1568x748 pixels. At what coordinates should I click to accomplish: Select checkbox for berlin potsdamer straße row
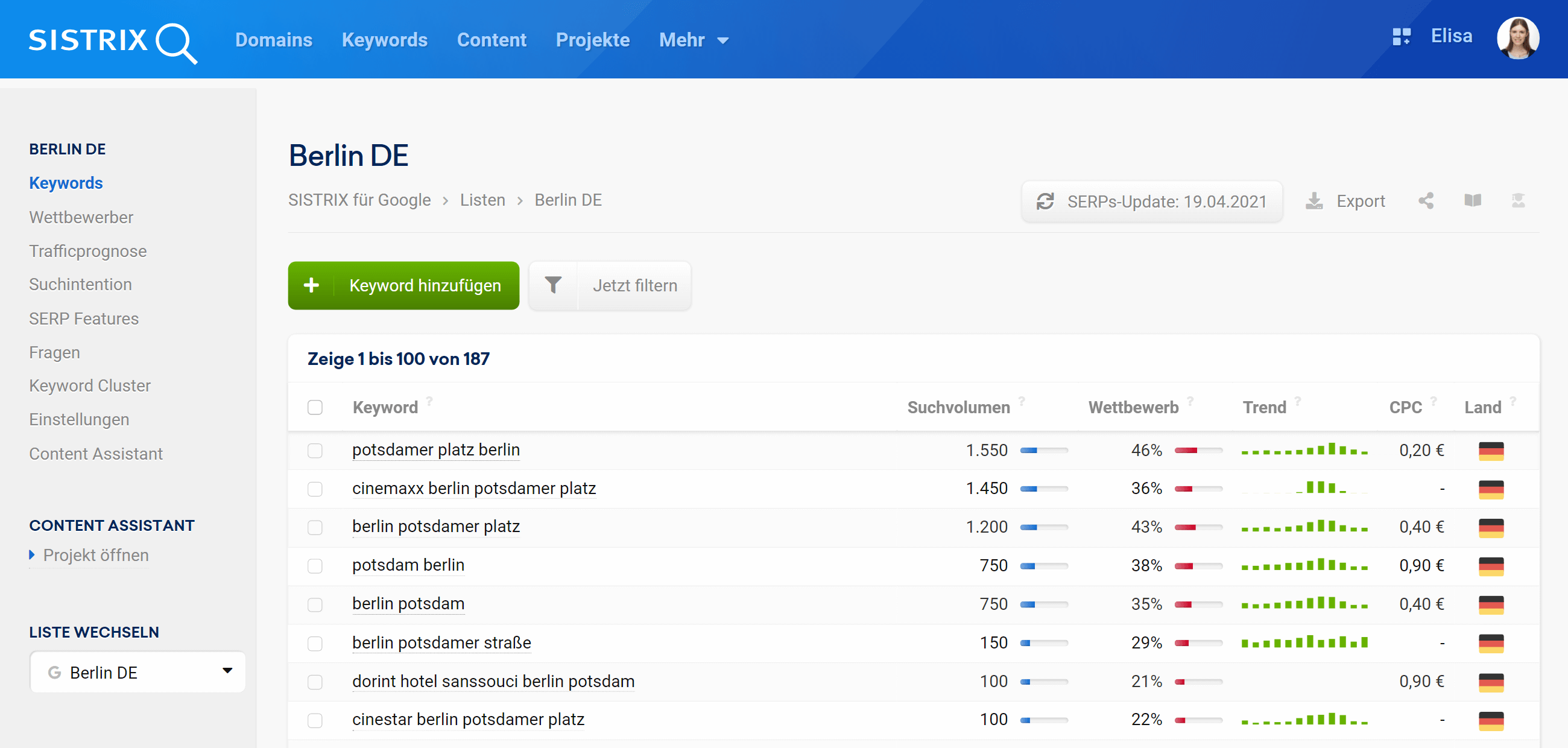click(315, 643)
